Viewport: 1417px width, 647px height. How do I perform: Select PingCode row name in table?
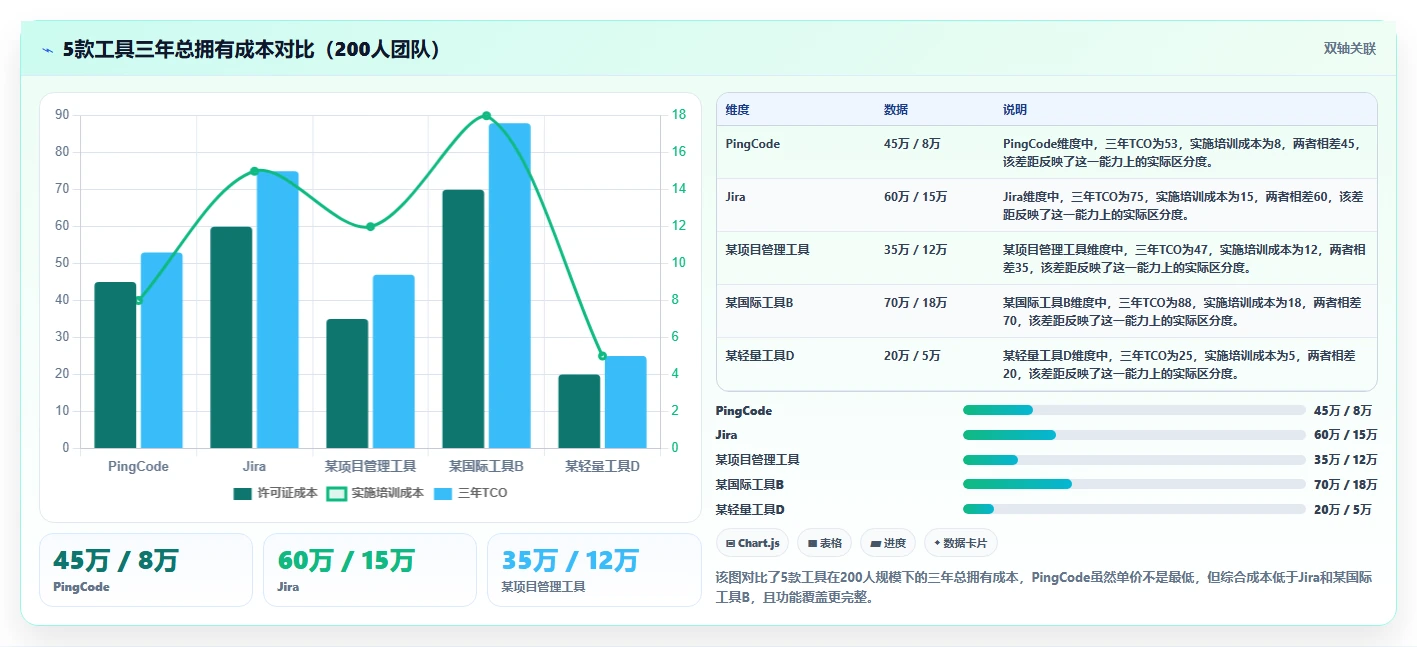click(x=753, y=144)
